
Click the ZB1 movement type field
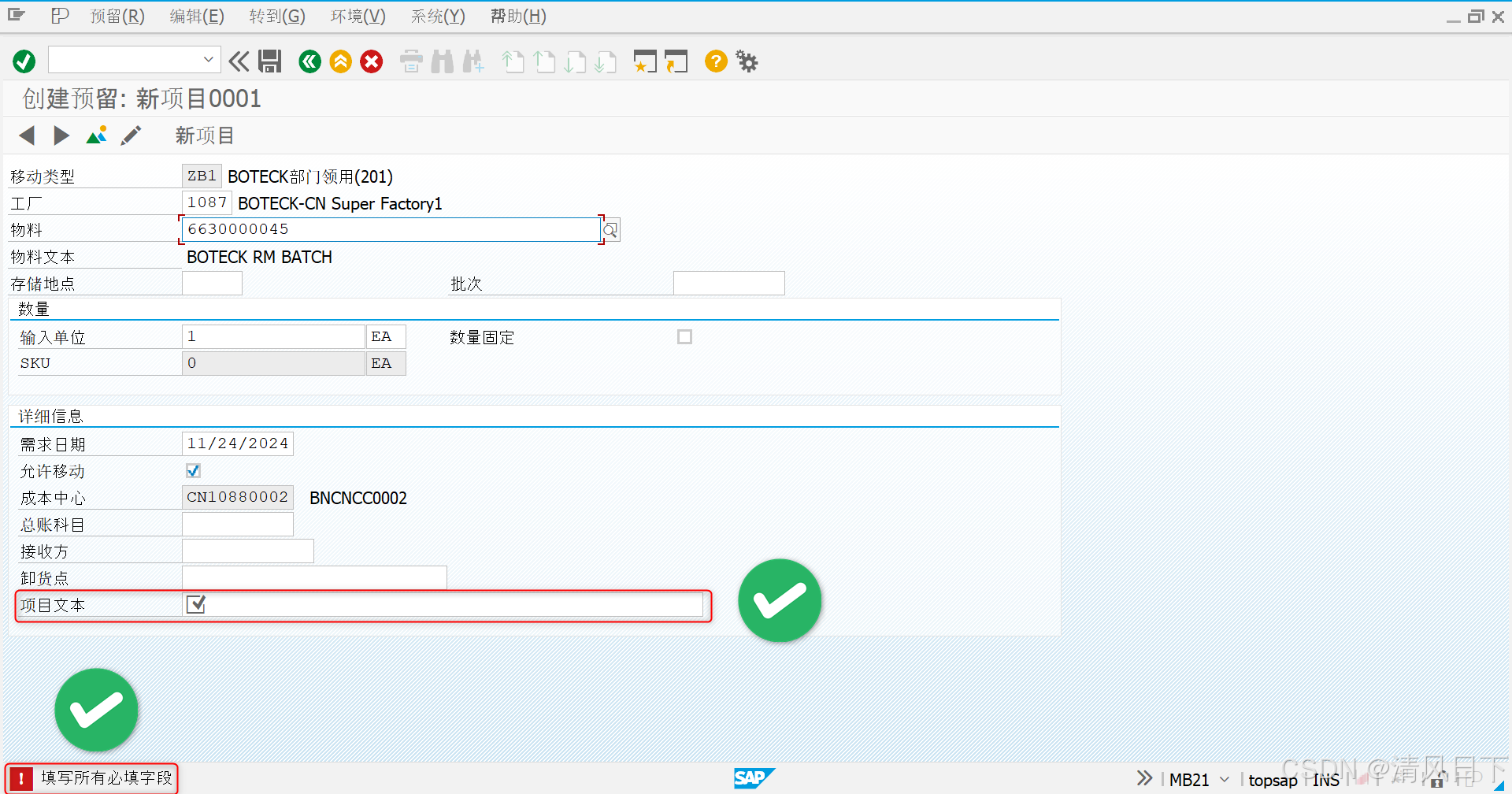202,176
